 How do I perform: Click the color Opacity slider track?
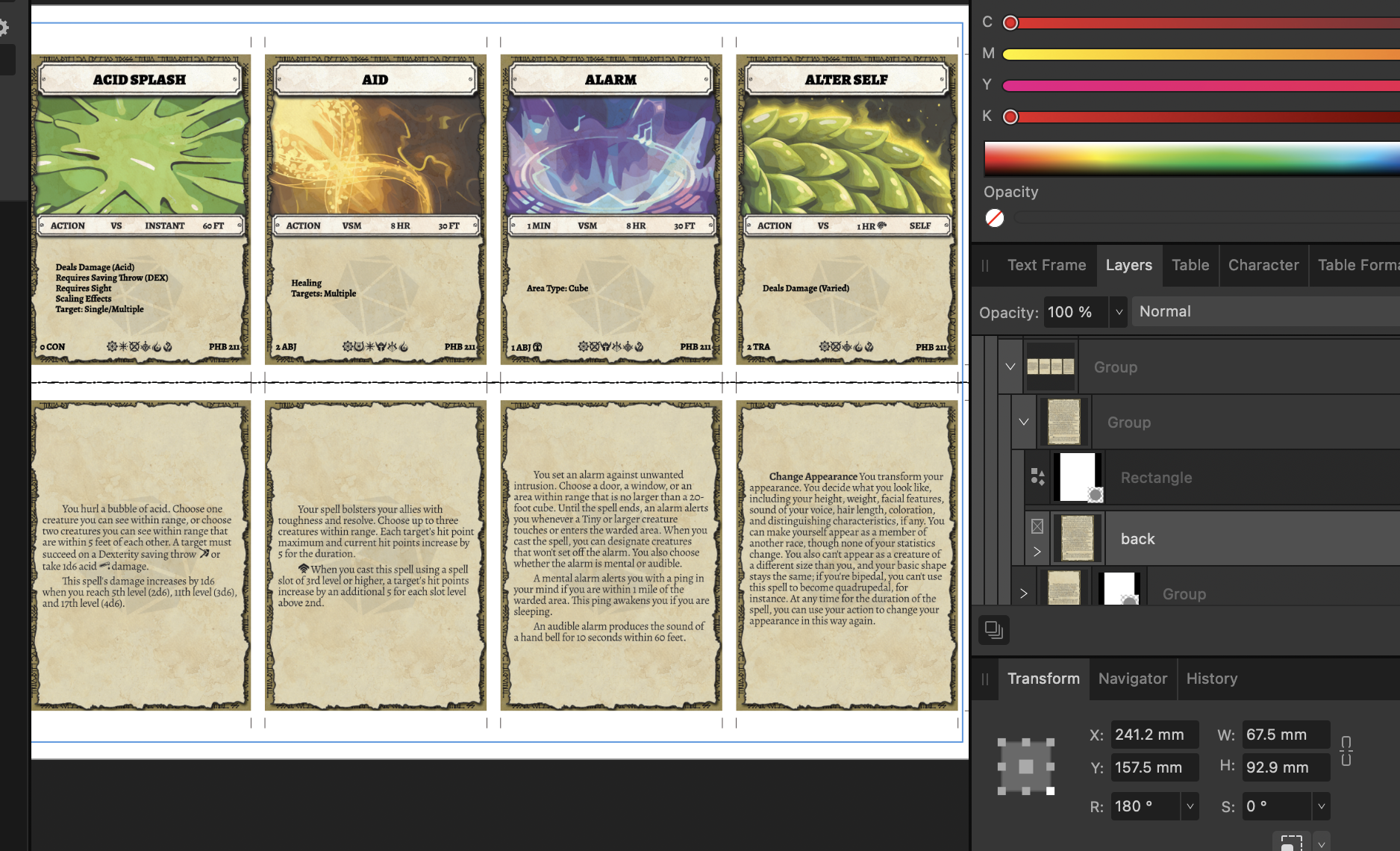click(1207, 218)
